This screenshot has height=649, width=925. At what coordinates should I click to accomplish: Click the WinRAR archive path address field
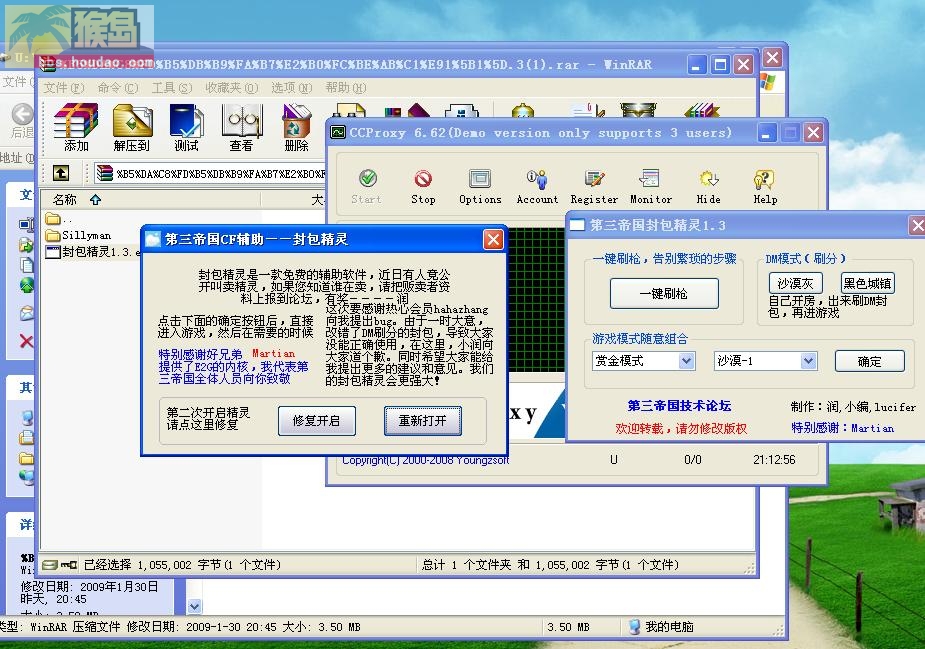click(x=212, y=173)
